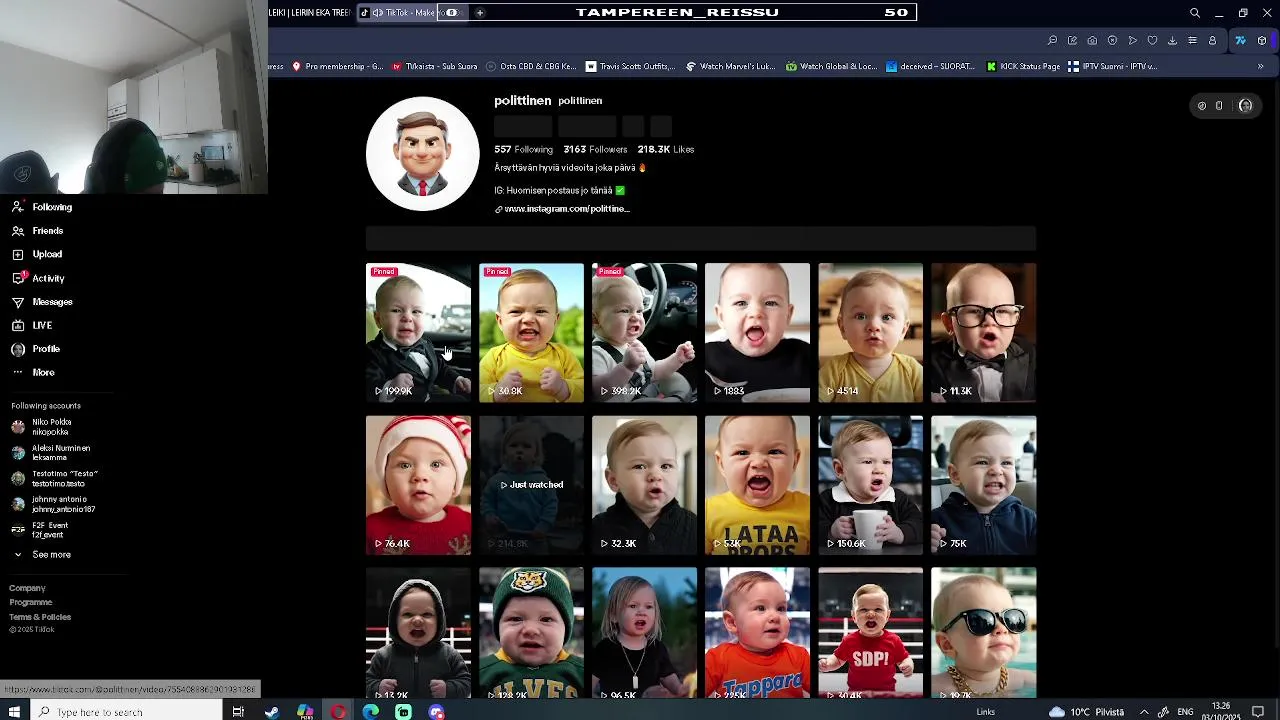Open the browser account profile icon

tap(1212, 41)
